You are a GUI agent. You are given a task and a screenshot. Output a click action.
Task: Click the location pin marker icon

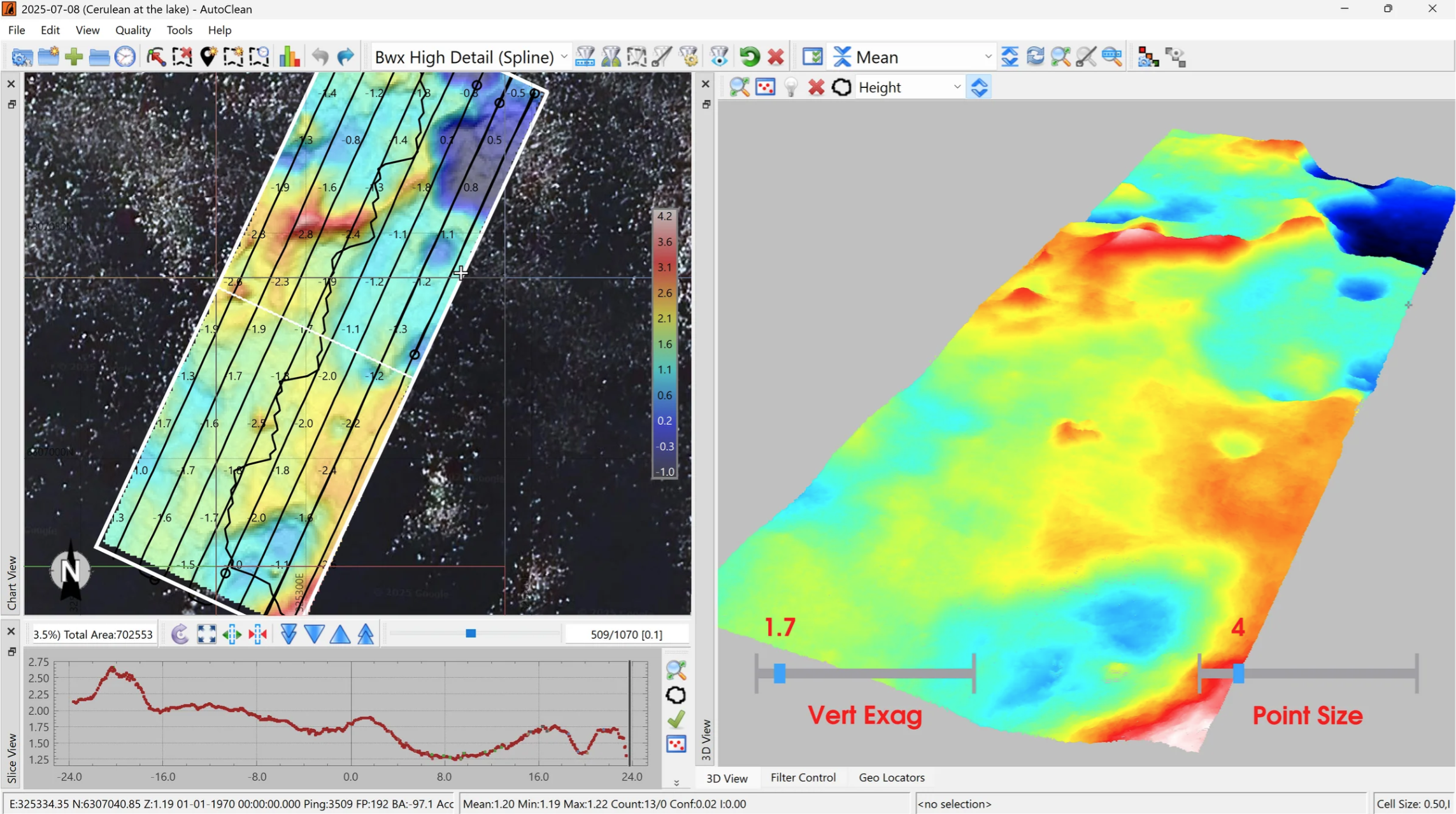pos(208,57)
